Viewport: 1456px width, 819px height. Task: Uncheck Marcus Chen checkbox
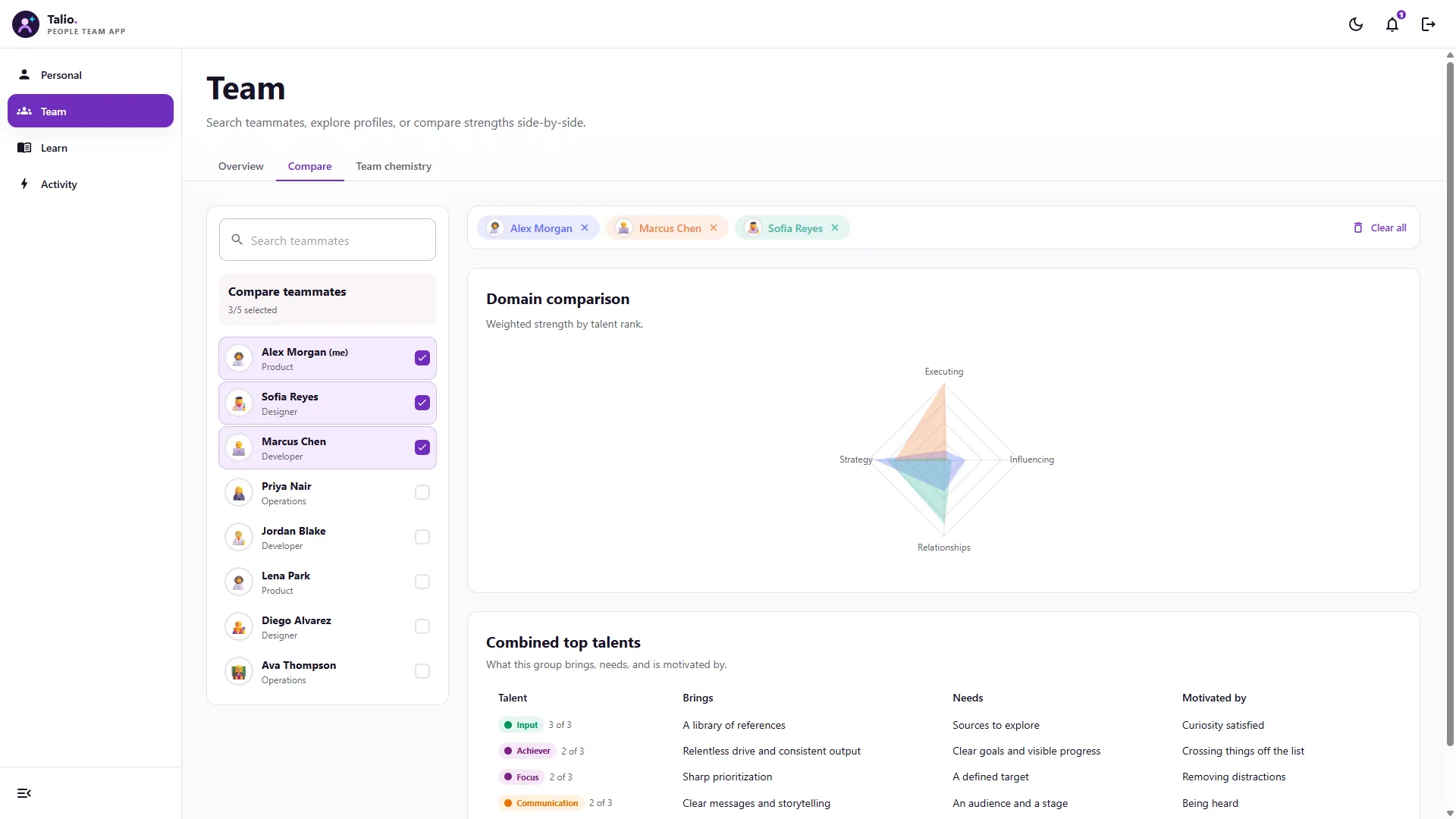(x=422, y=447)
